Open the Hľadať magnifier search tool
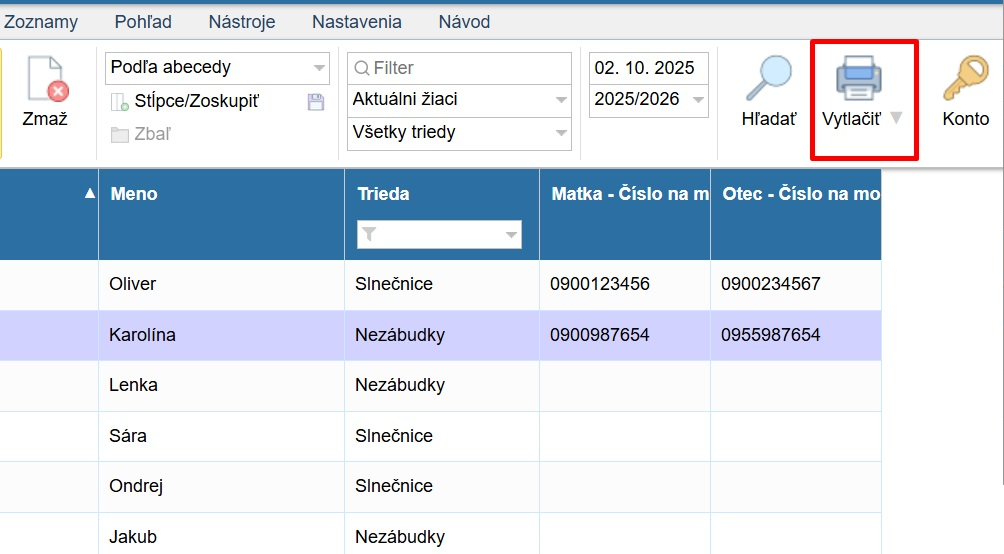The height and width of the screenshot is (554, 1004). click(x=768, y=79)
